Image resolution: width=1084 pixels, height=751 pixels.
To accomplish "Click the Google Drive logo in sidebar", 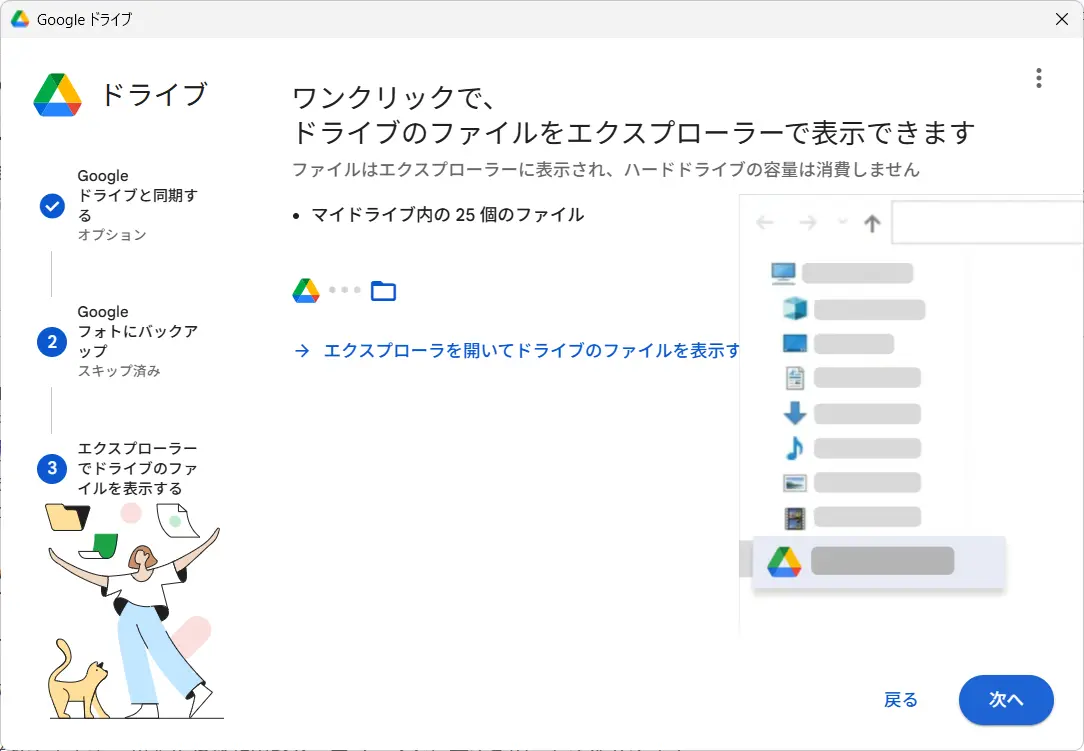I will click(x=57, y=95).
